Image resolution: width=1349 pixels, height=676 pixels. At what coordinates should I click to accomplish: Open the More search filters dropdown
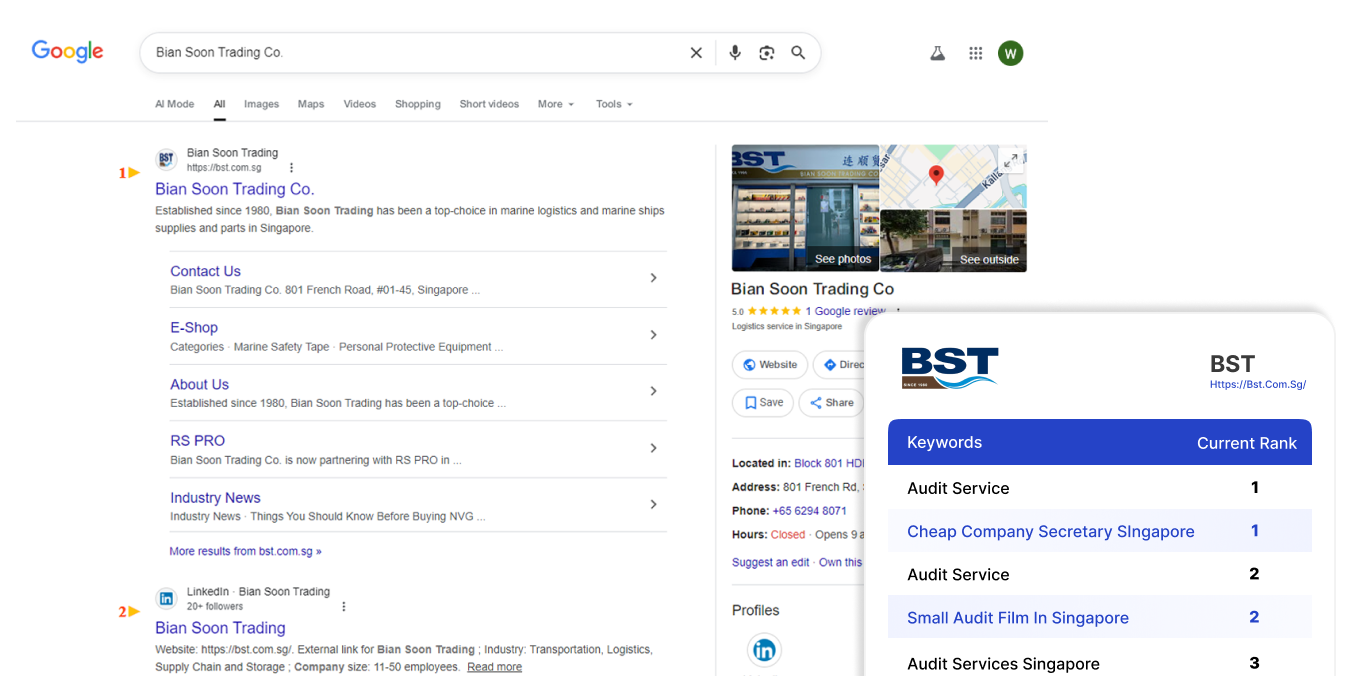coord(555,104)
